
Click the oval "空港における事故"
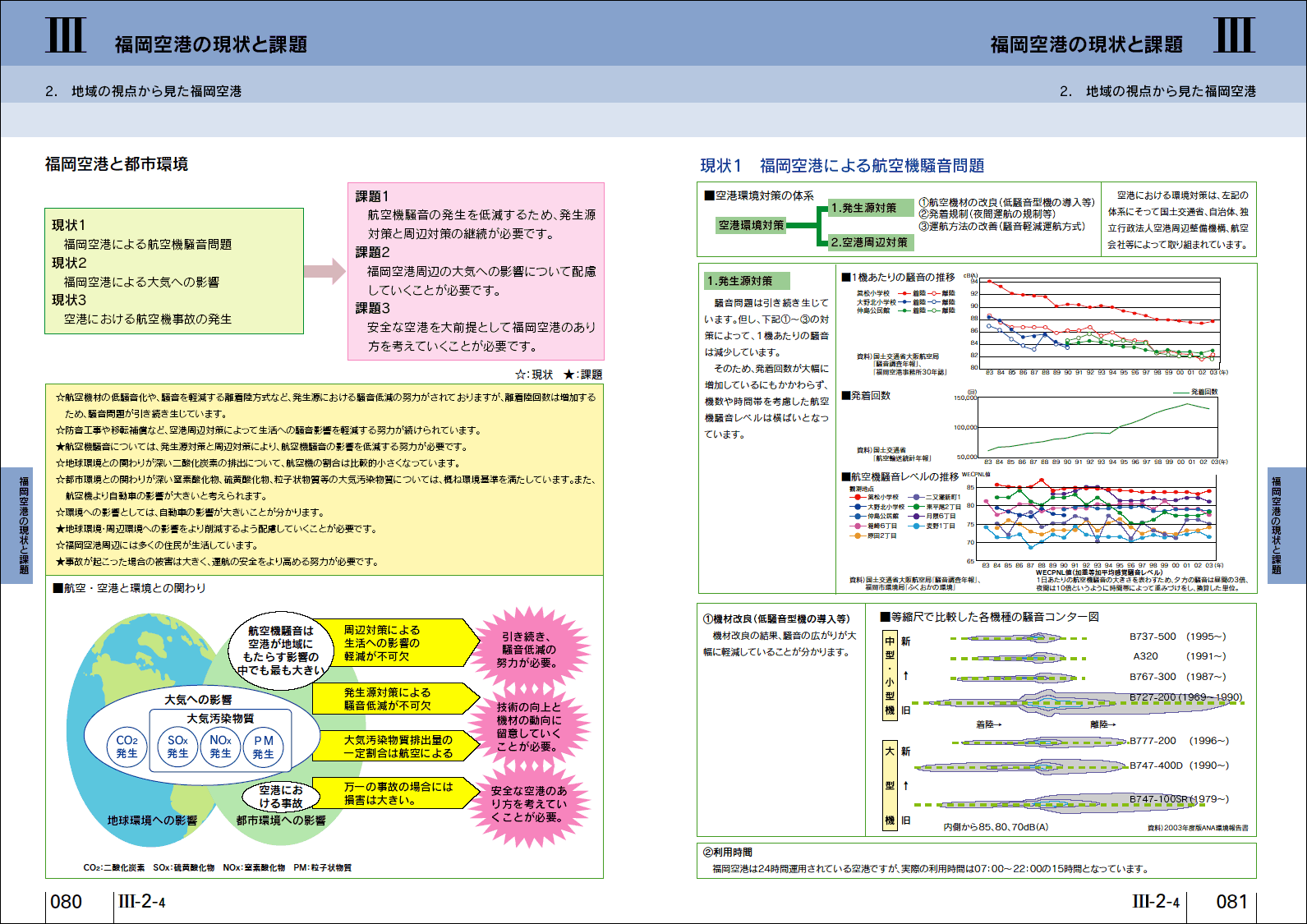point(281,797)
